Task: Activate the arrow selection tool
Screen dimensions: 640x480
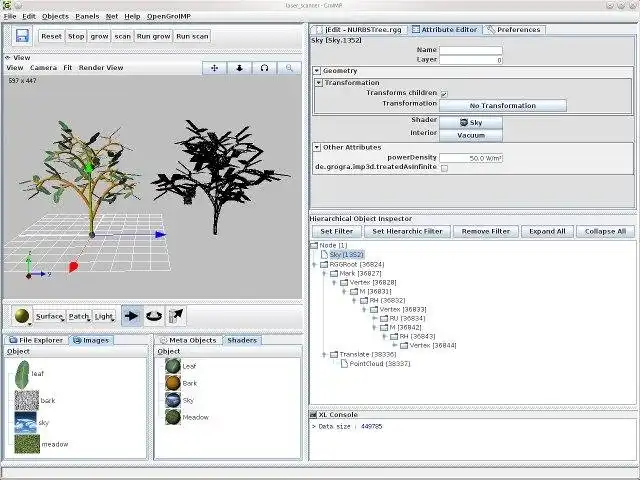Action: (x=131, y=316)
